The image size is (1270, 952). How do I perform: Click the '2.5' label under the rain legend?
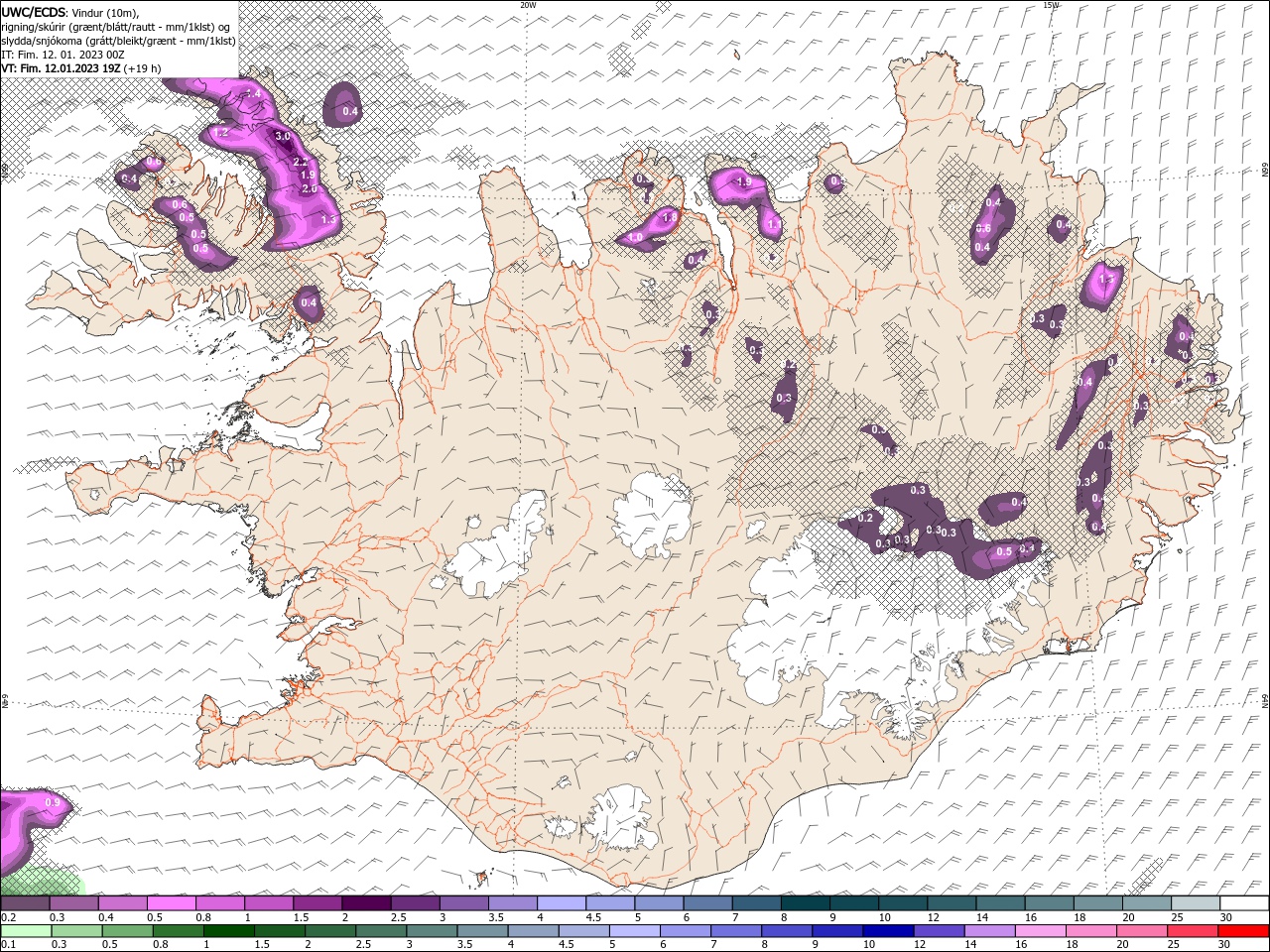(x=364, y=945)
